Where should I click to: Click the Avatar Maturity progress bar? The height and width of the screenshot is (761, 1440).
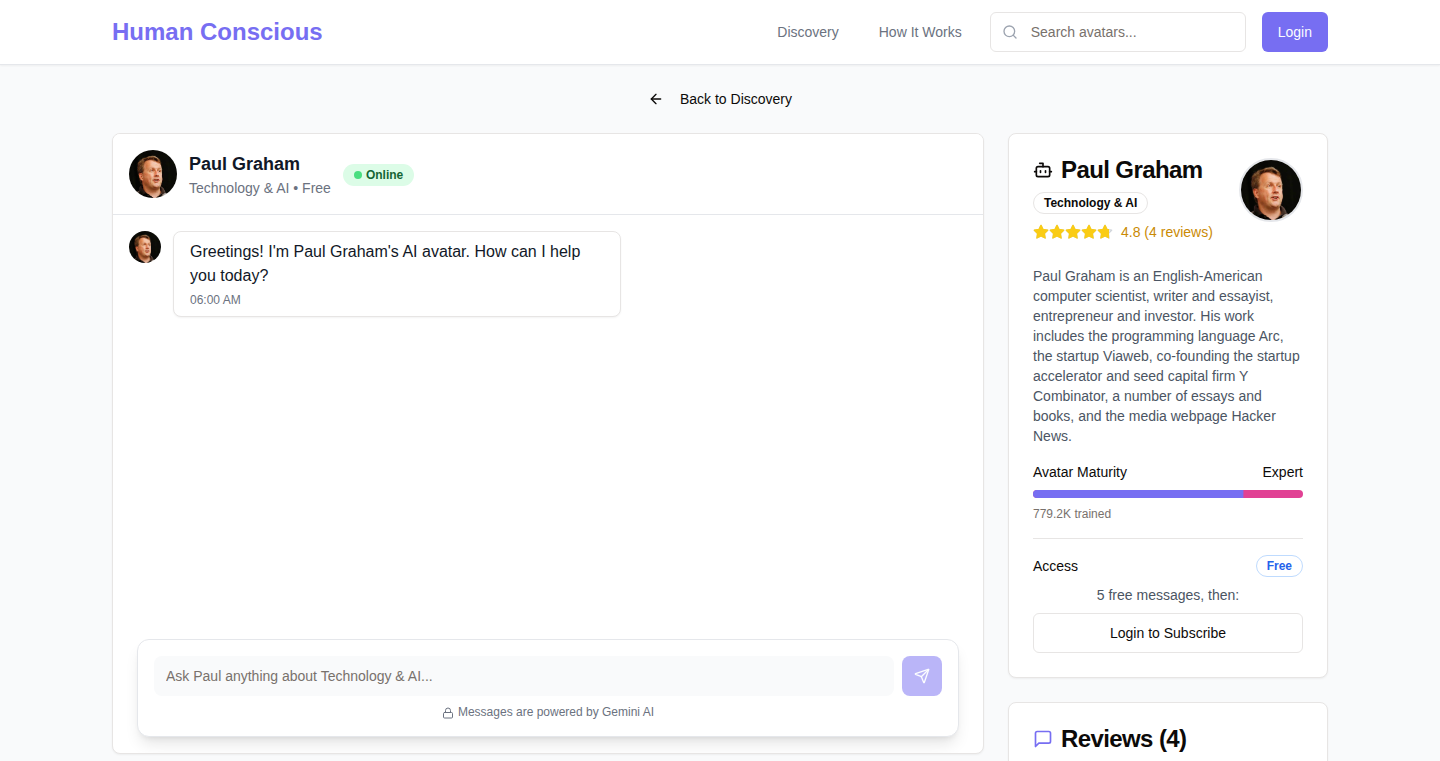(x=1168, y=494)
